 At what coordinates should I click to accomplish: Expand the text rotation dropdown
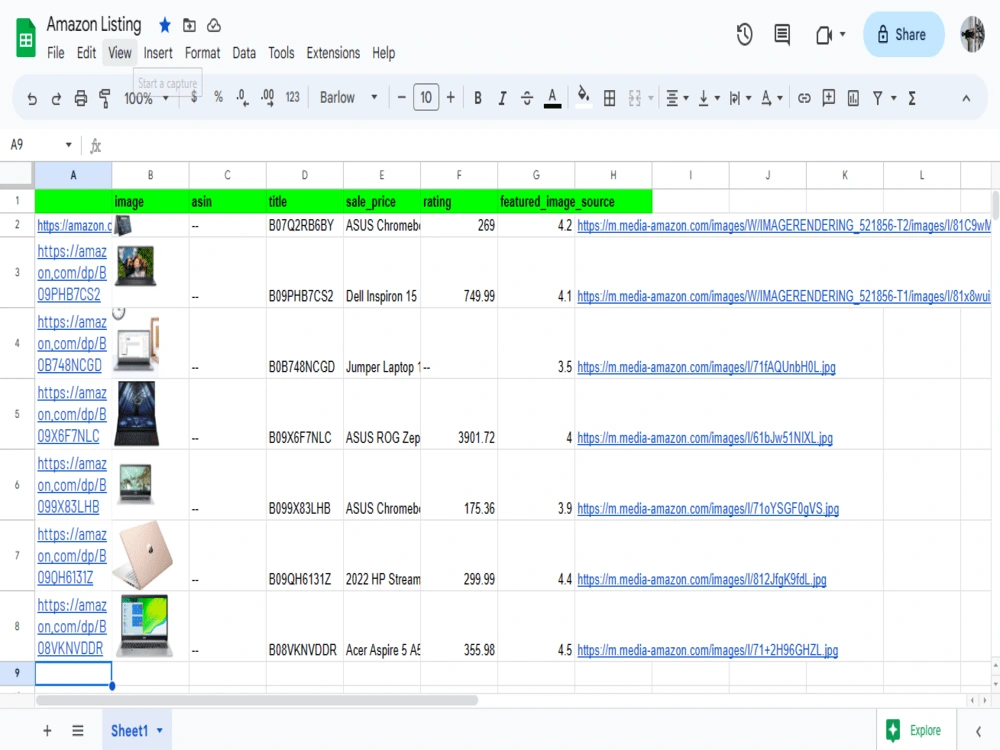[780, 98]
